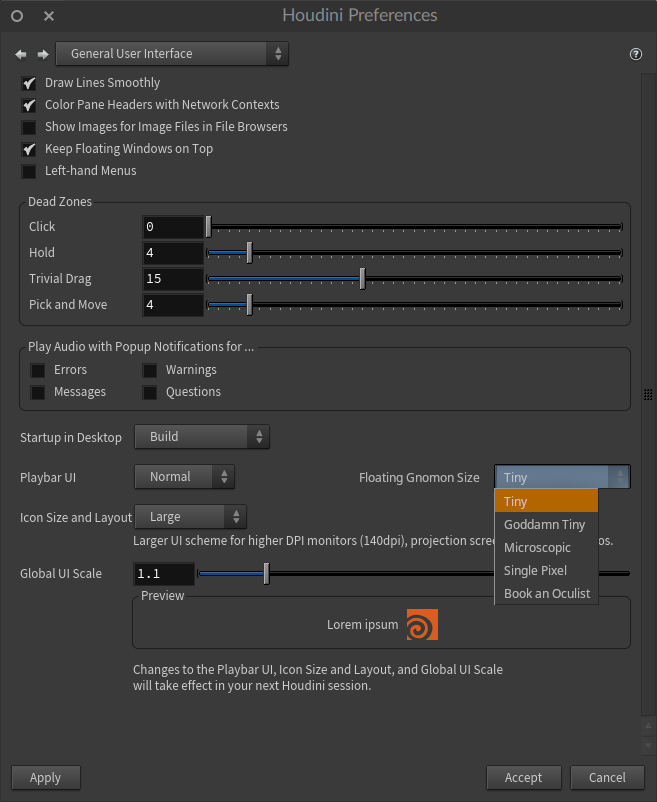
Task: Click the back arrow icon
Action: [20, 54]
